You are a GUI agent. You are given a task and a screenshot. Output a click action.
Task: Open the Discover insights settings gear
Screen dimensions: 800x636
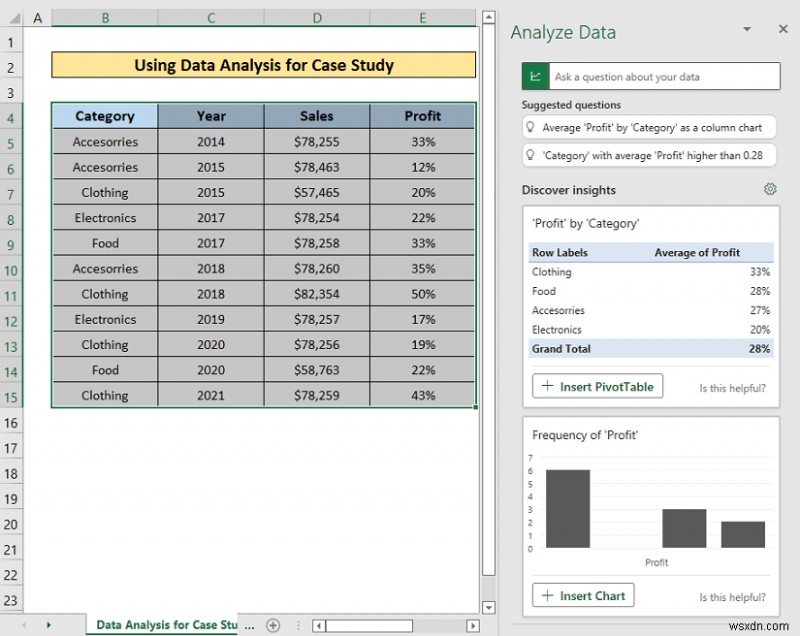(x=770, y=189)
